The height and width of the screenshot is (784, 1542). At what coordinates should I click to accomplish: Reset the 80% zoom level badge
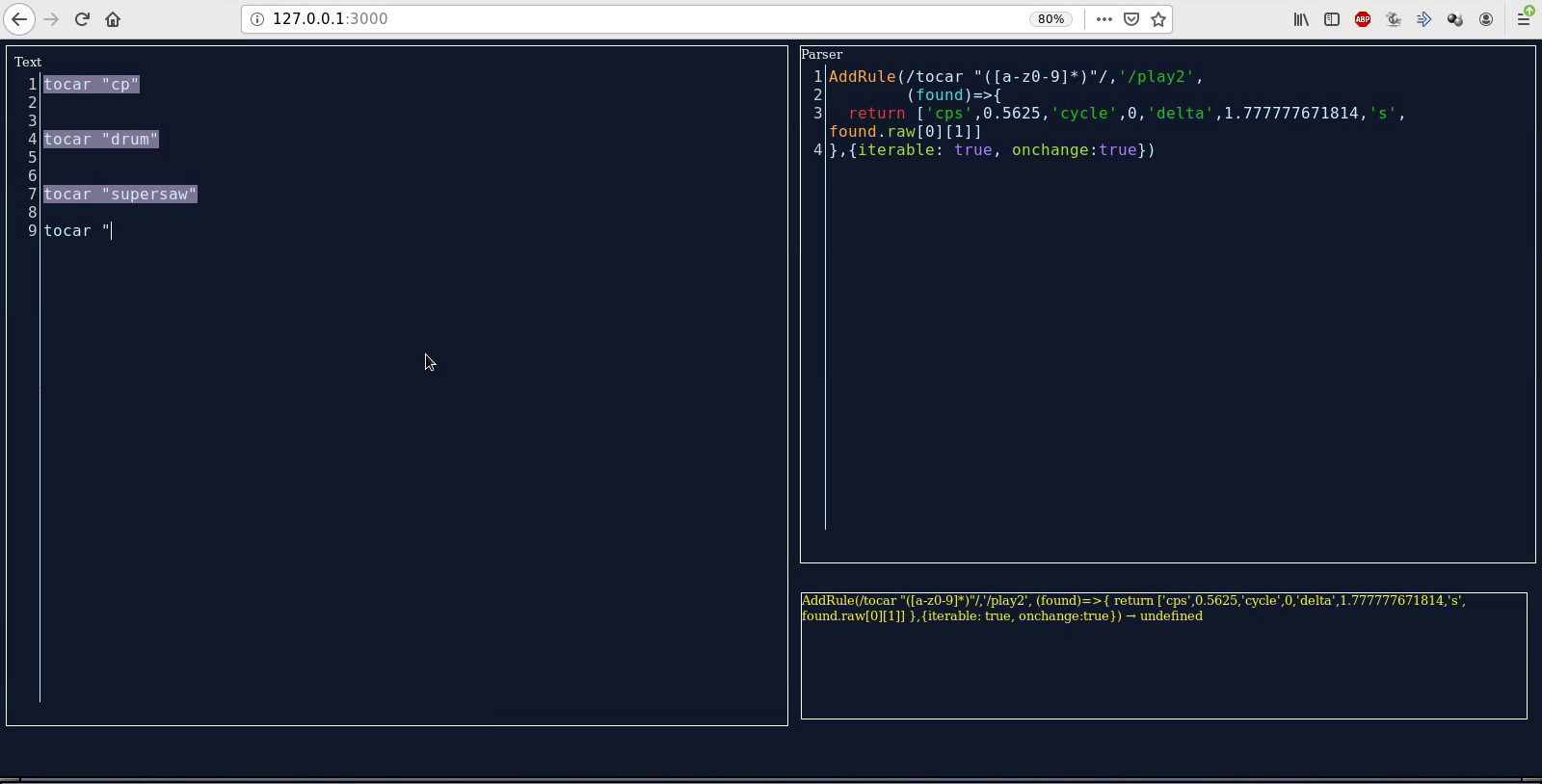tap(1050, 19)
